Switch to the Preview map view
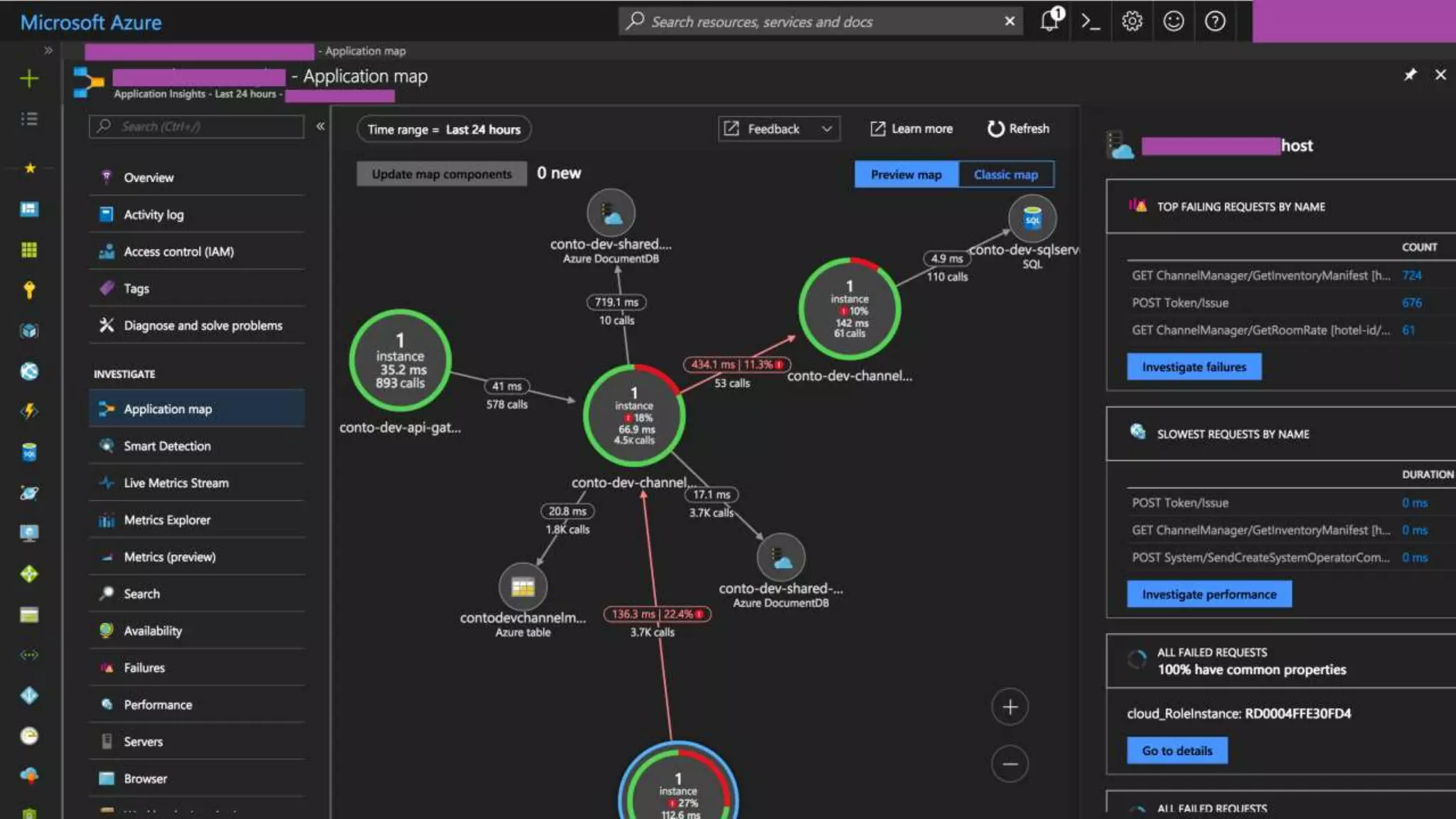Viewport: 1456px width, 819px height. (906, 174)
